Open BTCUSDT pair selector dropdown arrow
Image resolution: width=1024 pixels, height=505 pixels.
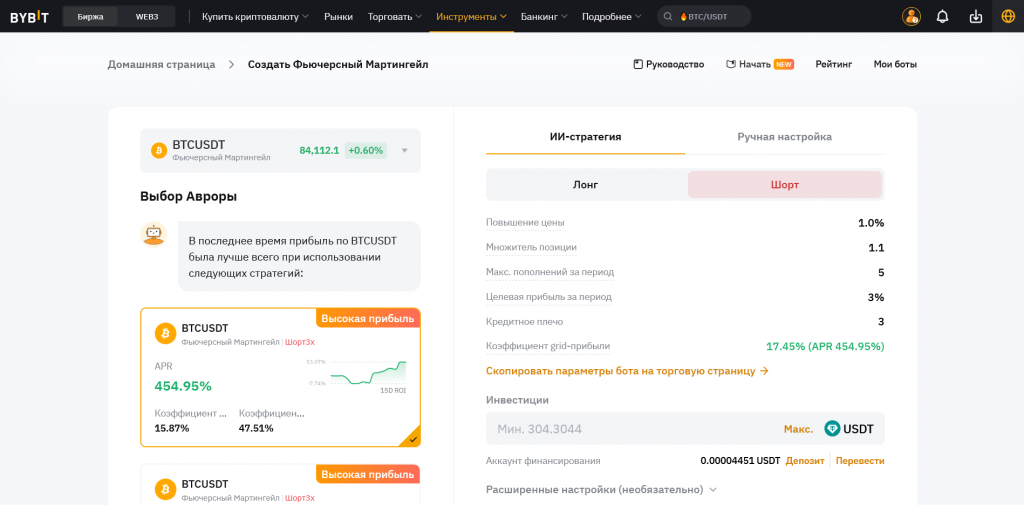coord(404,151)
